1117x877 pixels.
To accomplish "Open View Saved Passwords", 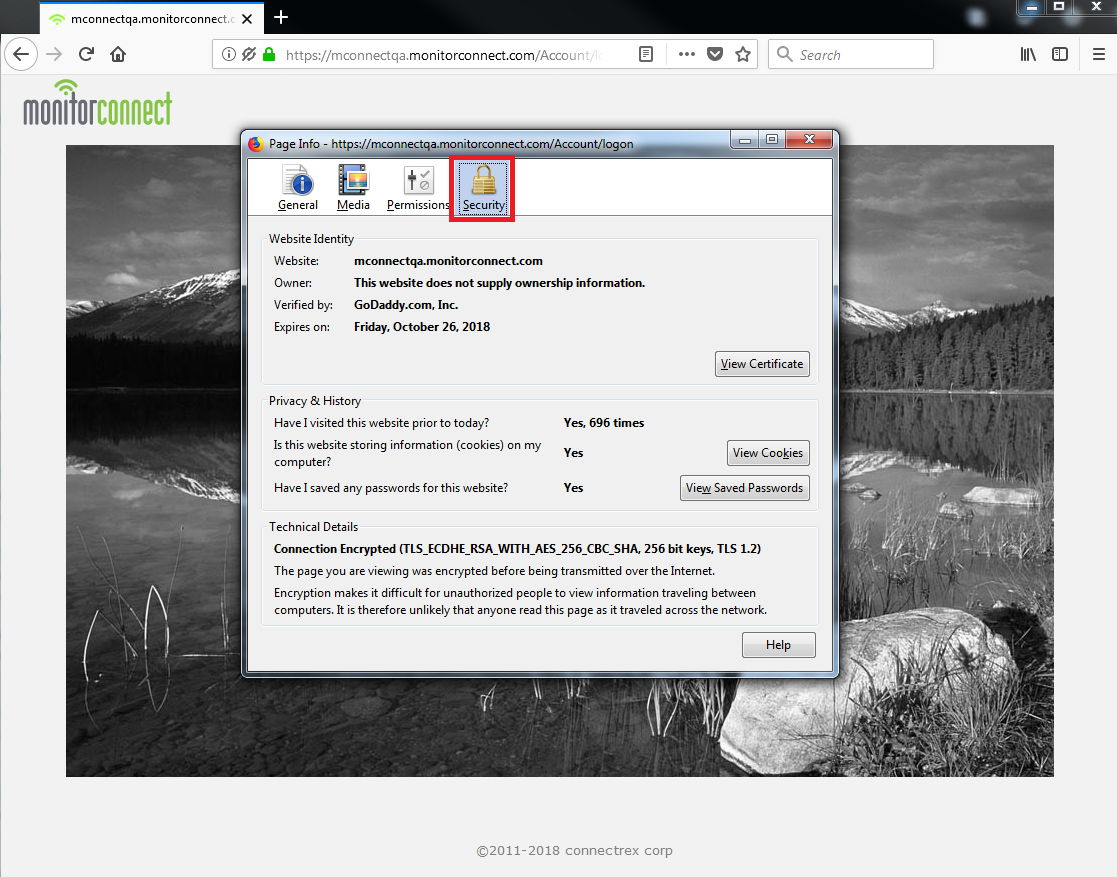I will tap(744, 488).
